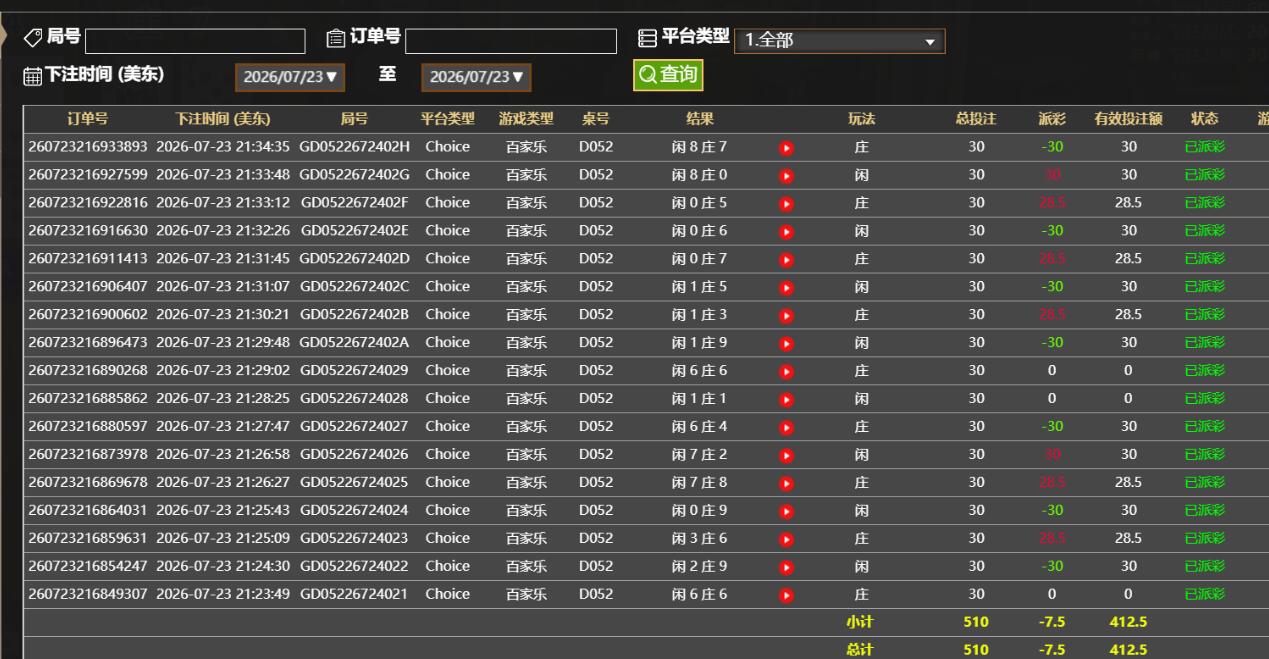Select order number 260723216933893
Viewport: 1269px width, 659px height.
[88, 147]
